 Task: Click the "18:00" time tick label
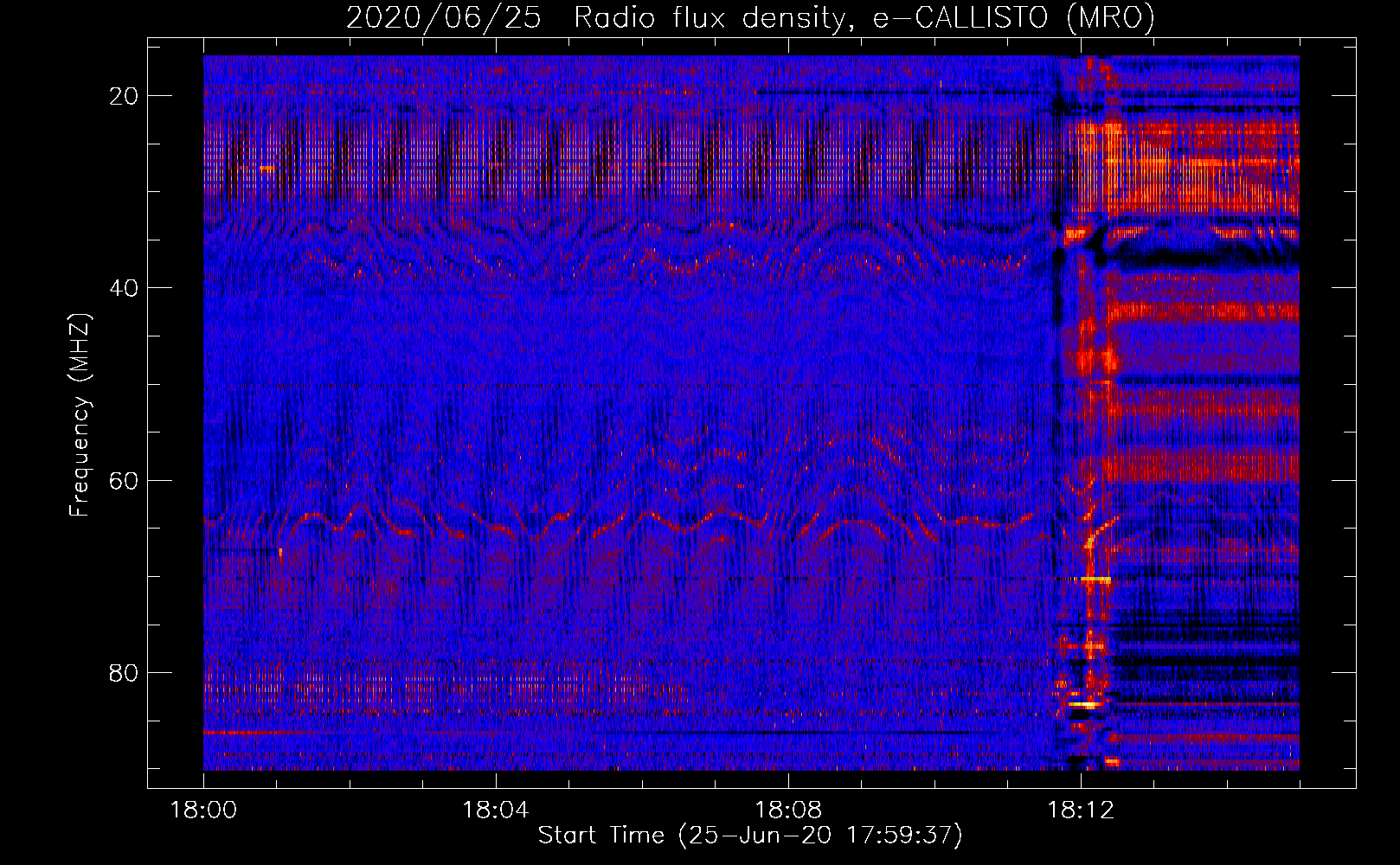click(203, 811)
